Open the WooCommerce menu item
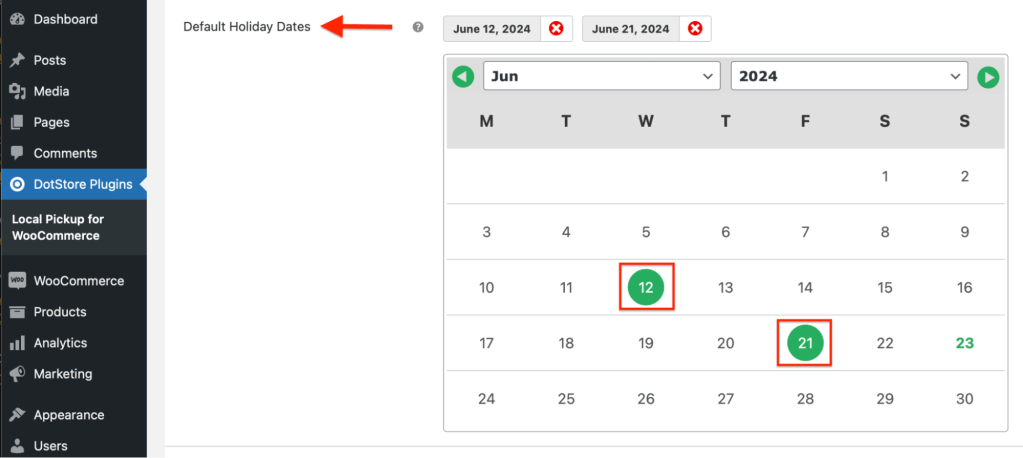Screen dimensions: 1023x458 tap(78, 281)
